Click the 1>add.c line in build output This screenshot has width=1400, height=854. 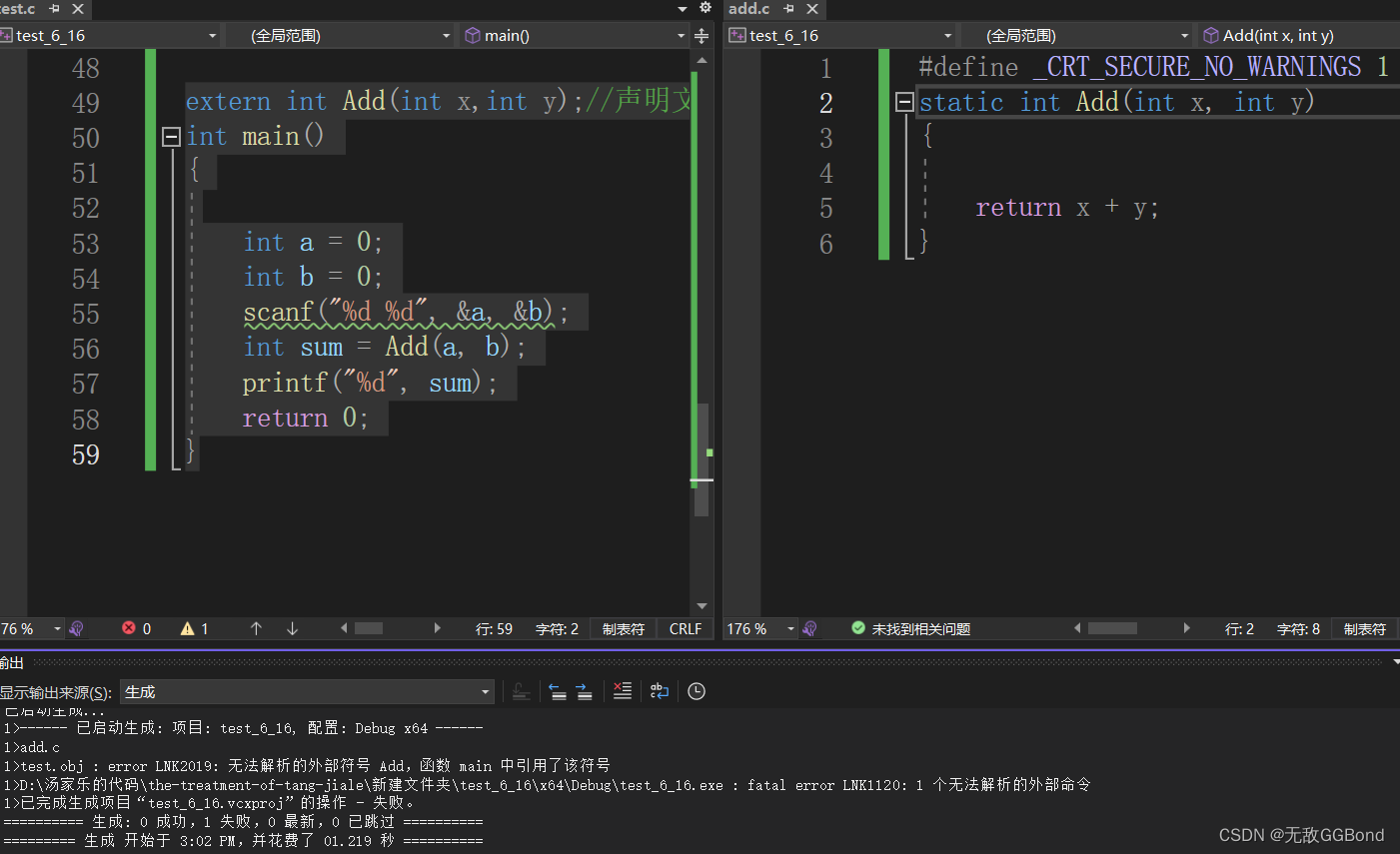[x=31, y=747]
